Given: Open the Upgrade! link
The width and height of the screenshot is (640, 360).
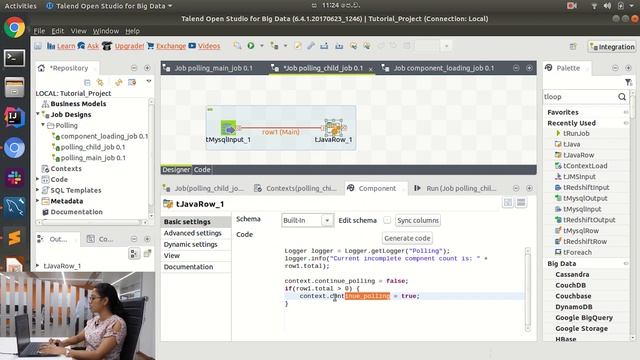Looking at the screenshot, I should (x=129, y=46).
